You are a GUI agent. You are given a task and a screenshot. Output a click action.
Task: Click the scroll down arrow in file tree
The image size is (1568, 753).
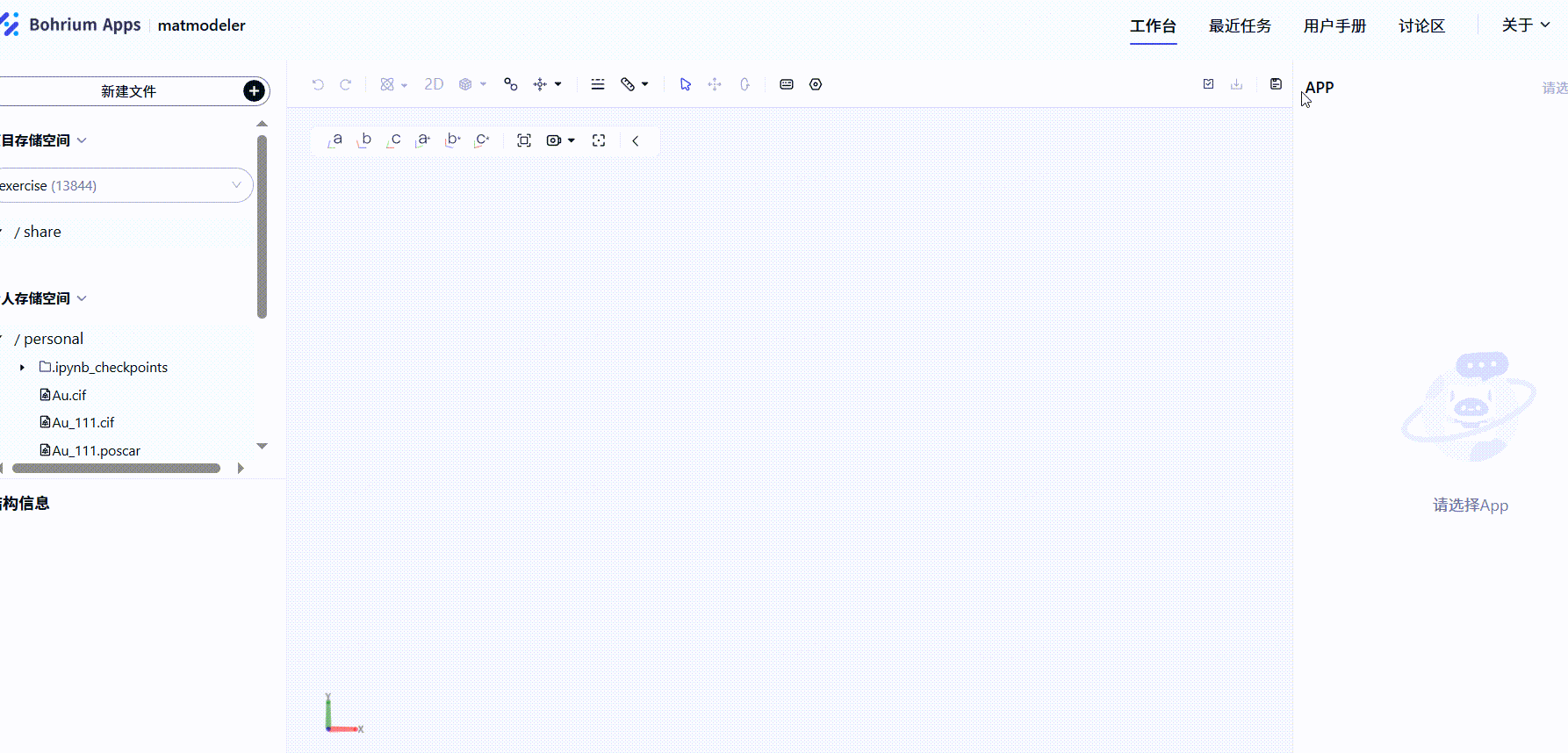262,447
